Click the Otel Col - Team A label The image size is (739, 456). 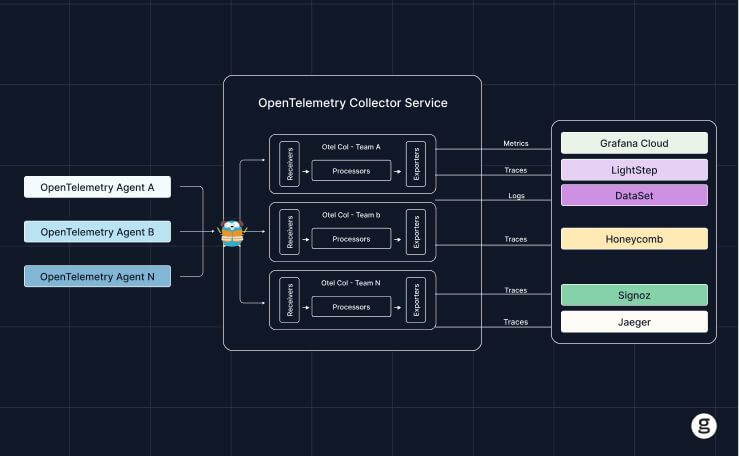tap(351, 147)
